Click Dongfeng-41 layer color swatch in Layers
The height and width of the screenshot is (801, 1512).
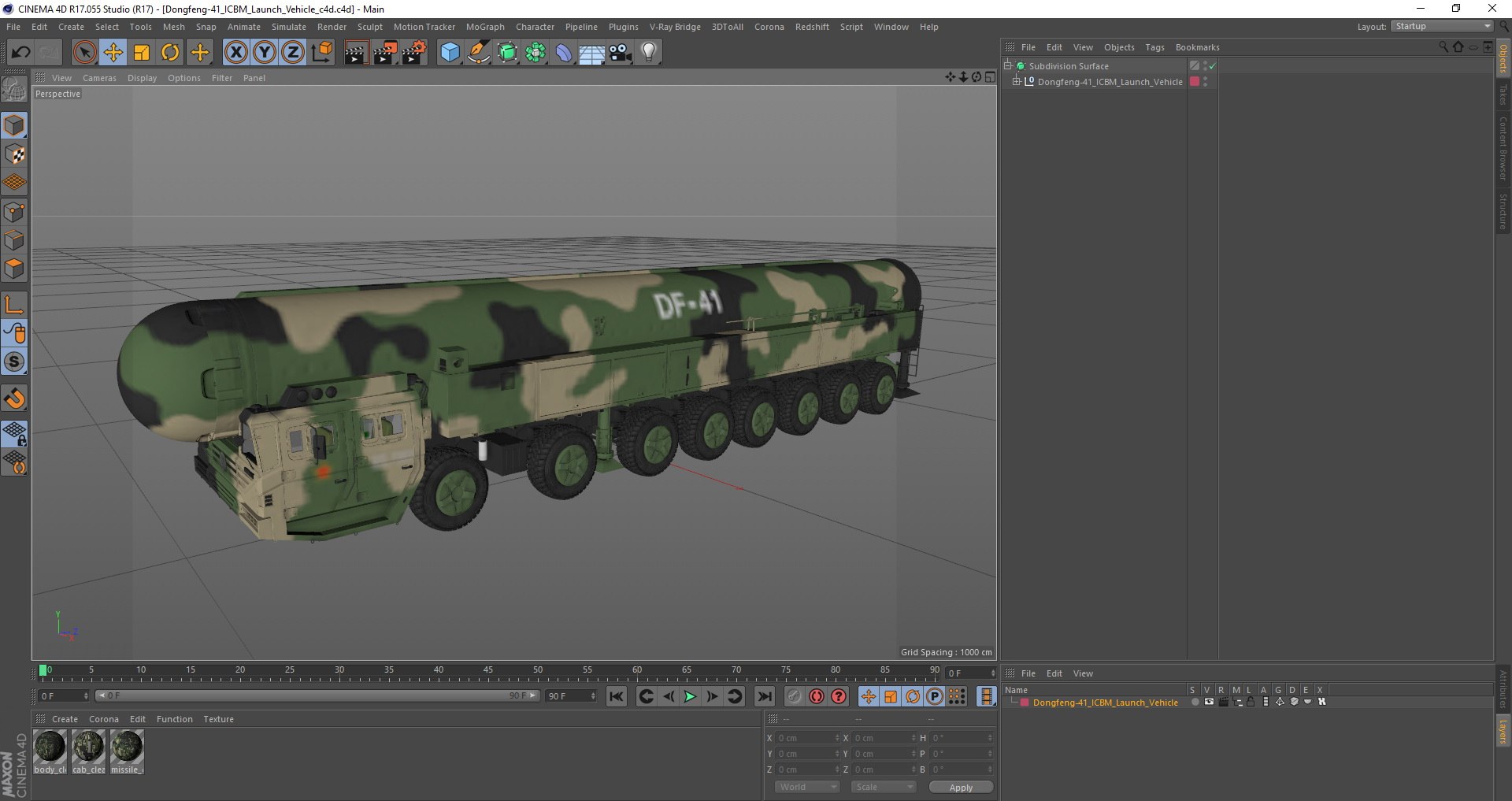point(1025,703)
